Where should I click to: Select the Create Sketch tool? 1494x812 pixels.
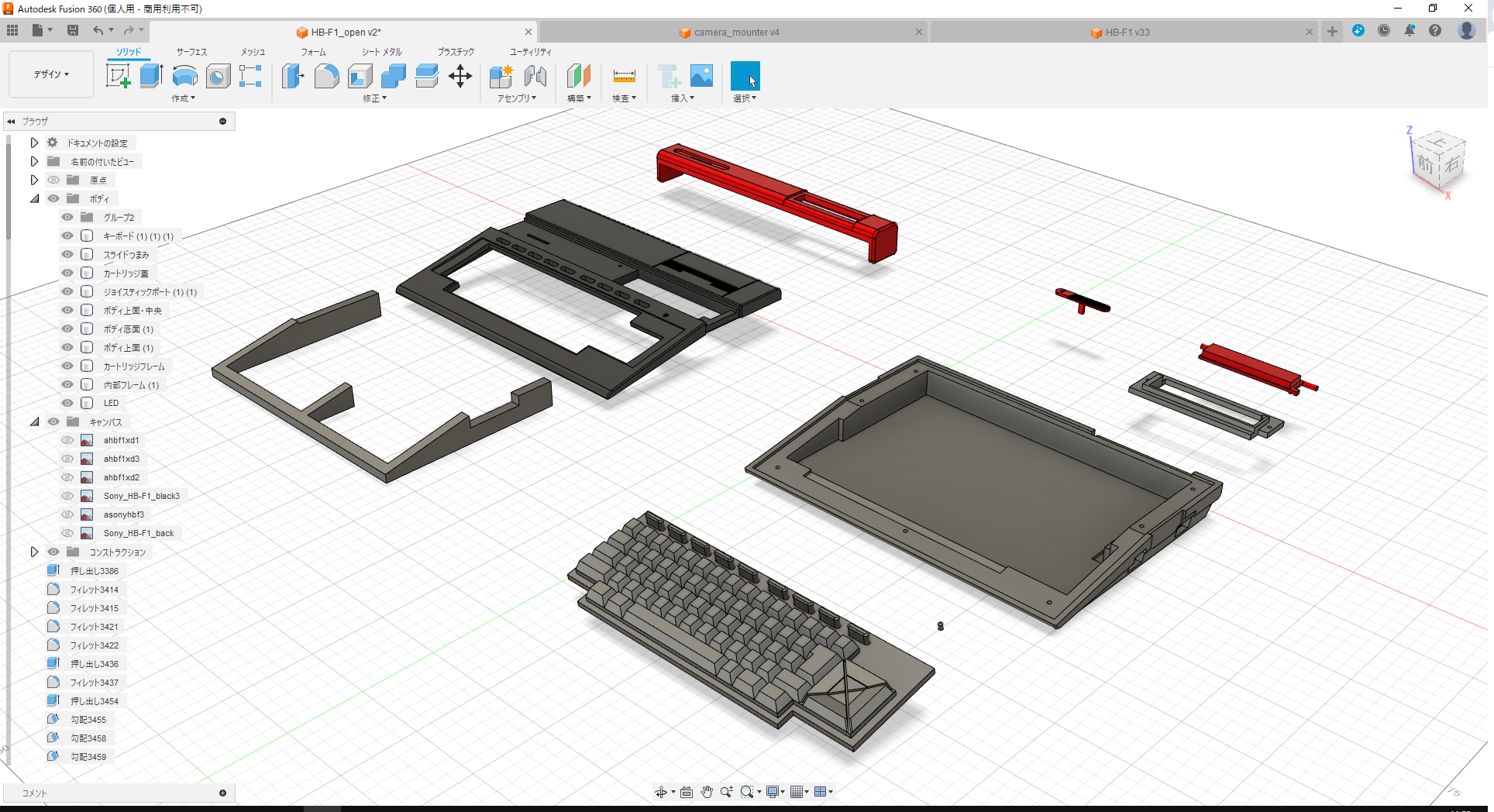118,75
